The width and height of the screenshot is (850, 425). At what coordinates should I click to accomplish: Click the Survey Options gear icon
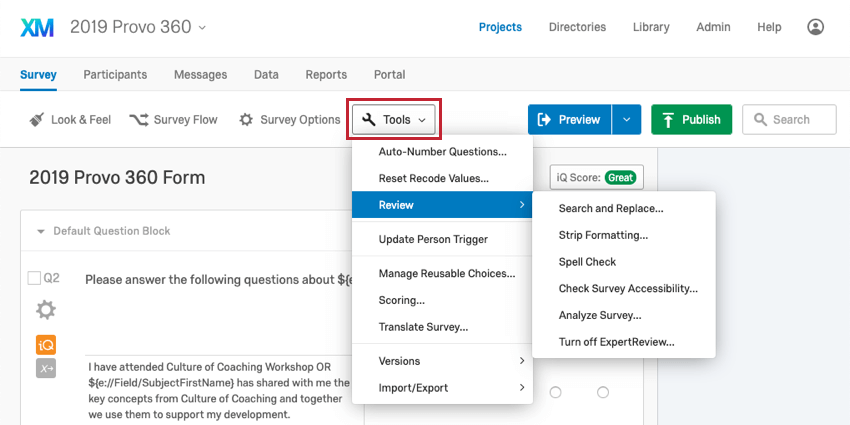click(246, 120)
